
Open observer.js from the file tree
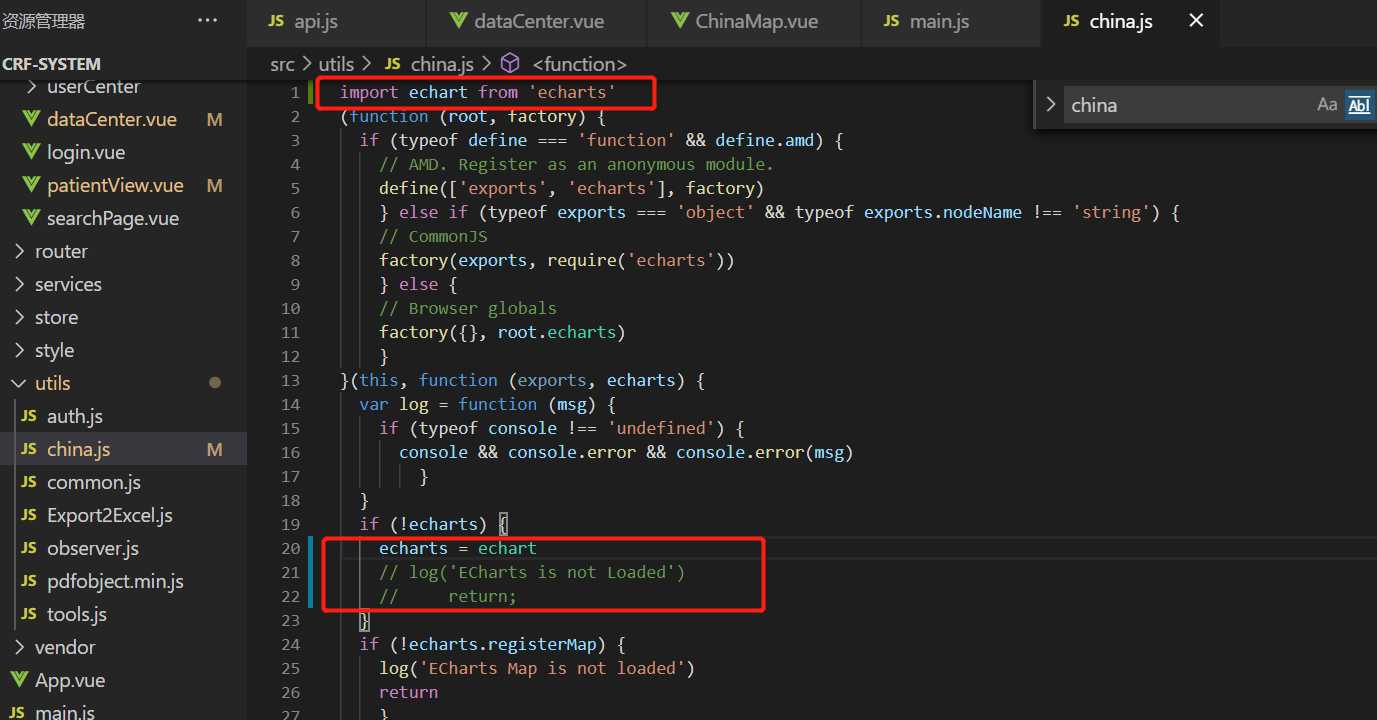[93, 549]
